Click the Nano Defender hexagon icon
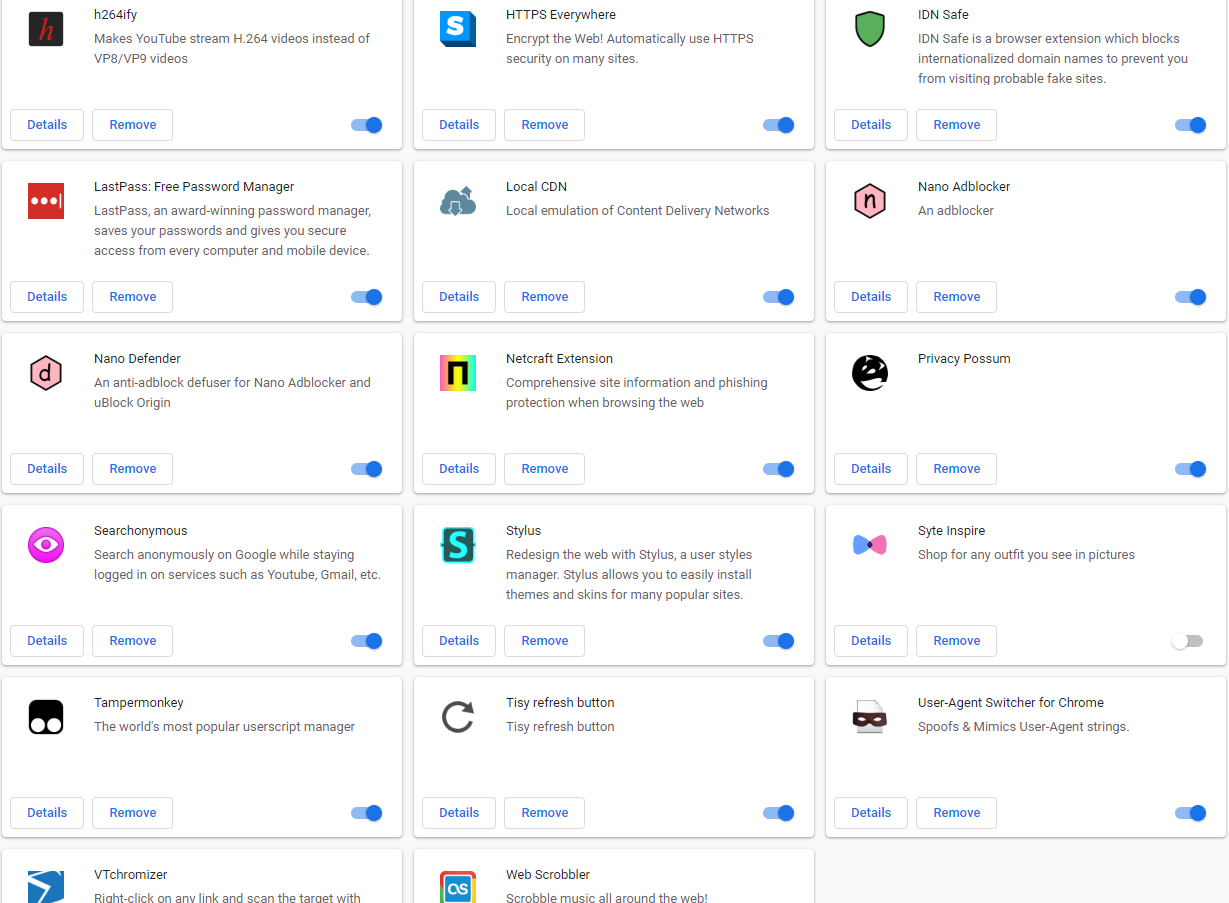The height and width of the screenshot is (903, 1229). pyautogui.click(x=46, y=374)
